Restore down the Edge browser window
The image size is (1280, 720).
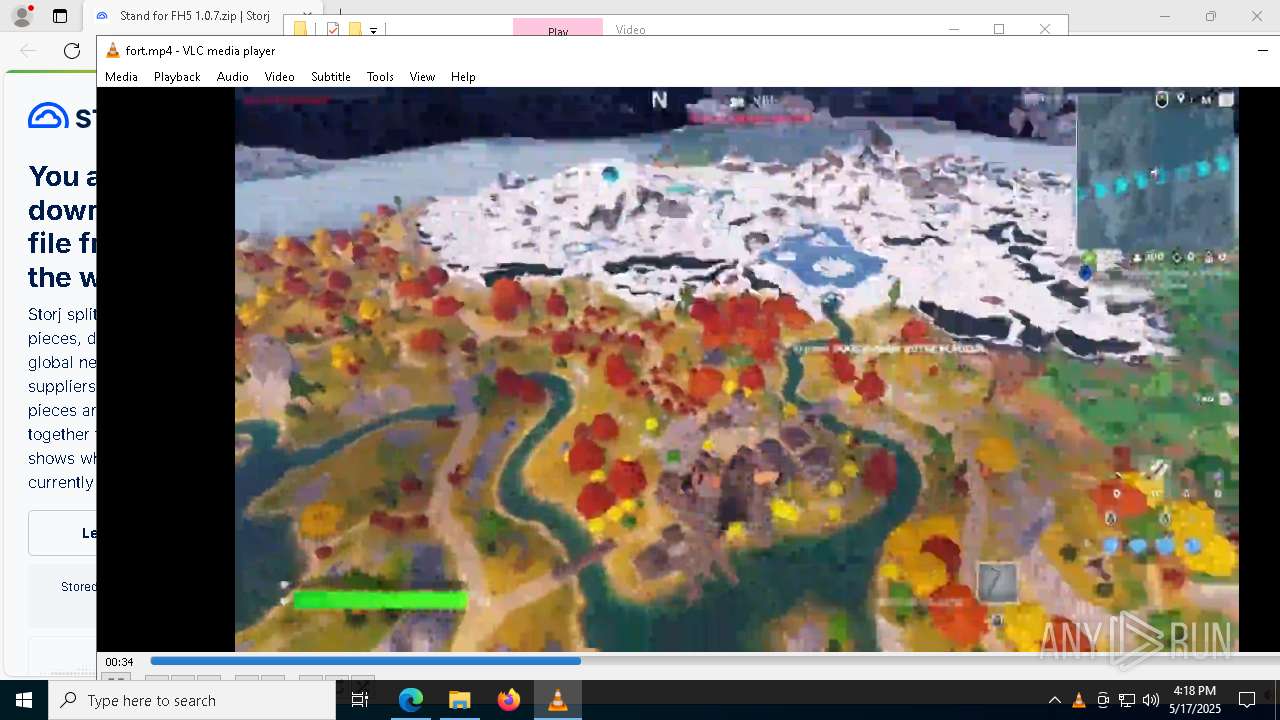coord(1210,16)
